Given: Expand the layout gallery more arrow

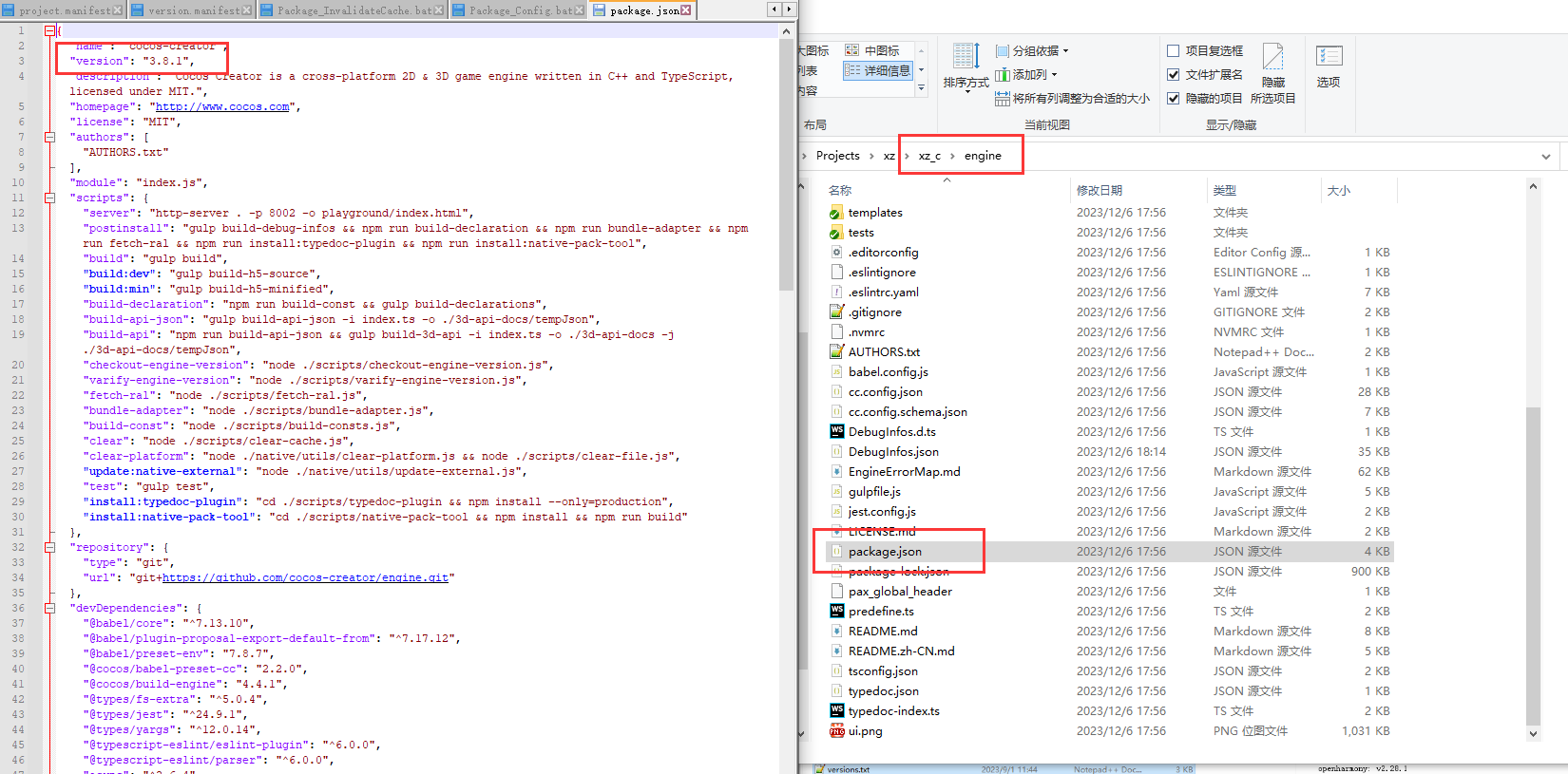Looking at the screenshot, I should click(921, 88).
